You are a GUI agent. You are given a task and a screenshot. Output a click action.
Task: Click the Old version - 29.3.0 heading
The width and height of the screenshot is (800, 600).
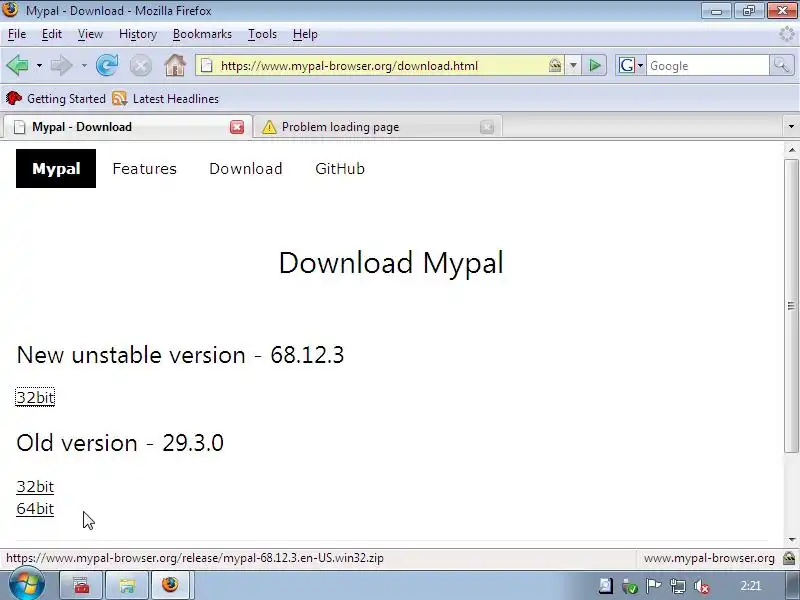point(120,443)
